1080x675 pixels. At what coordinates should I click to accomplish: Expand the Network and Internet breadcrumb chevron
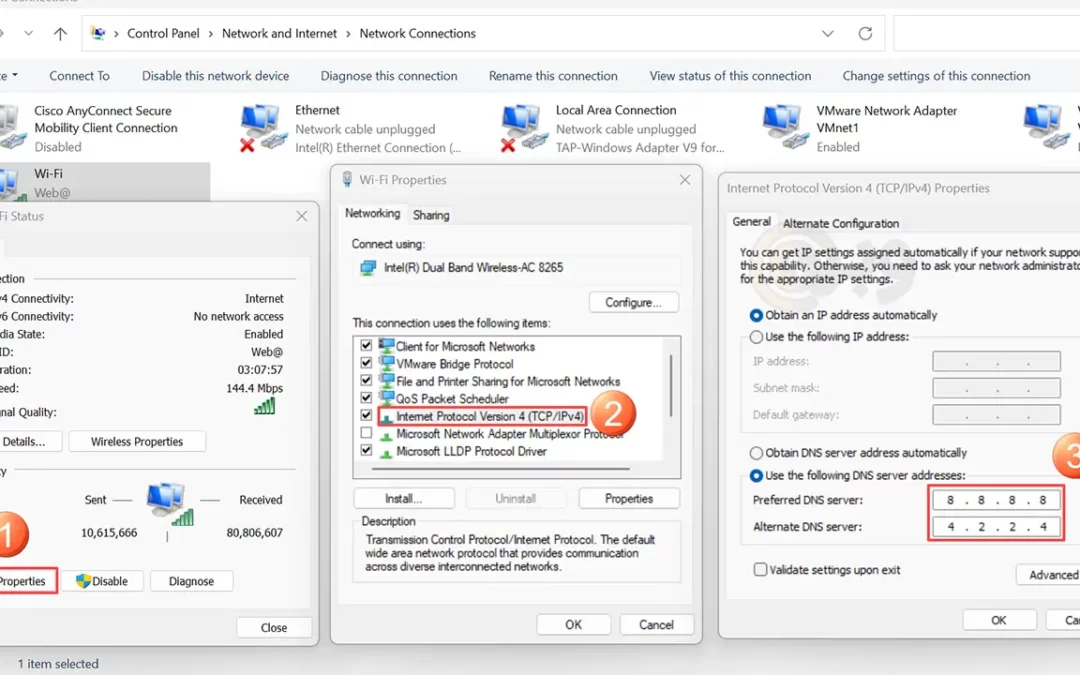click(349, 33)
